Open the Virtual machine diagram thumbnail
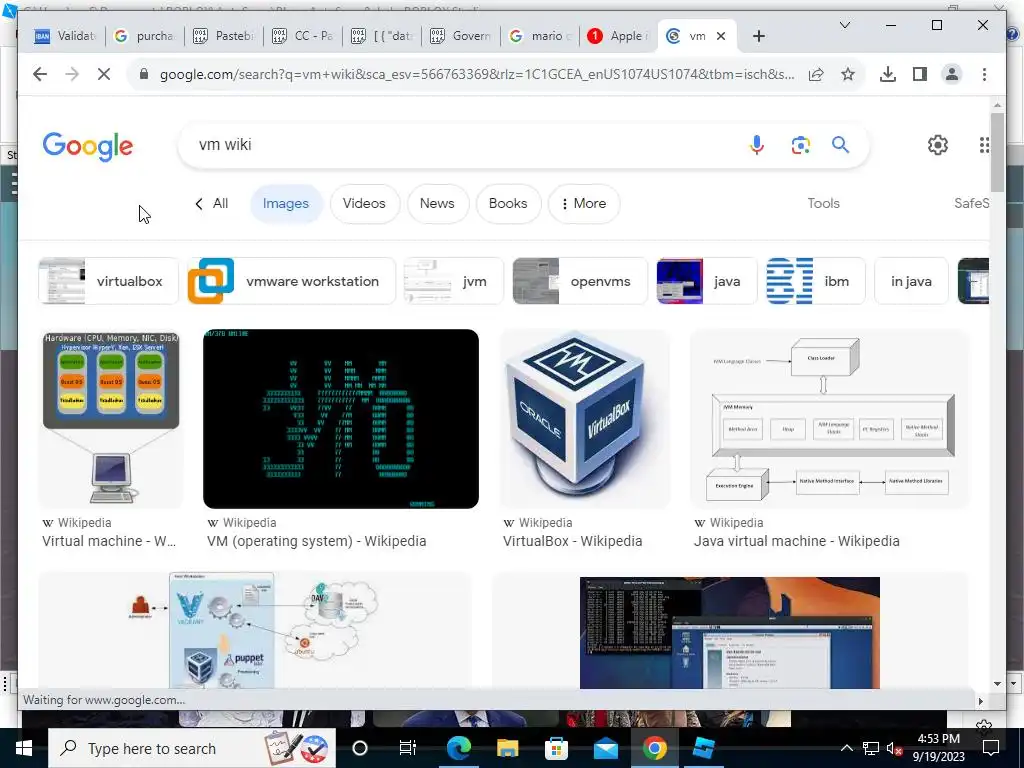Screen dimensions: 1024x768 [x=111, y=419]
